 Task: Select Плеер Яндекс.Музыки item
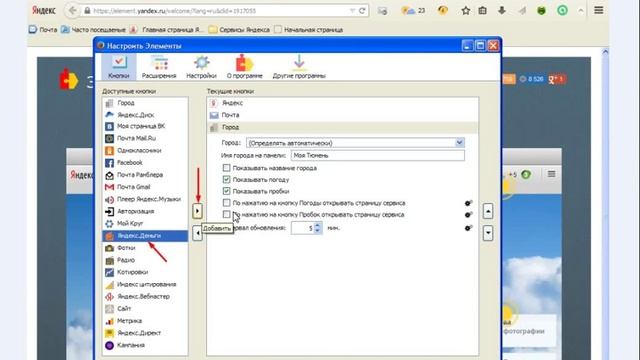[x=145, y=199]
